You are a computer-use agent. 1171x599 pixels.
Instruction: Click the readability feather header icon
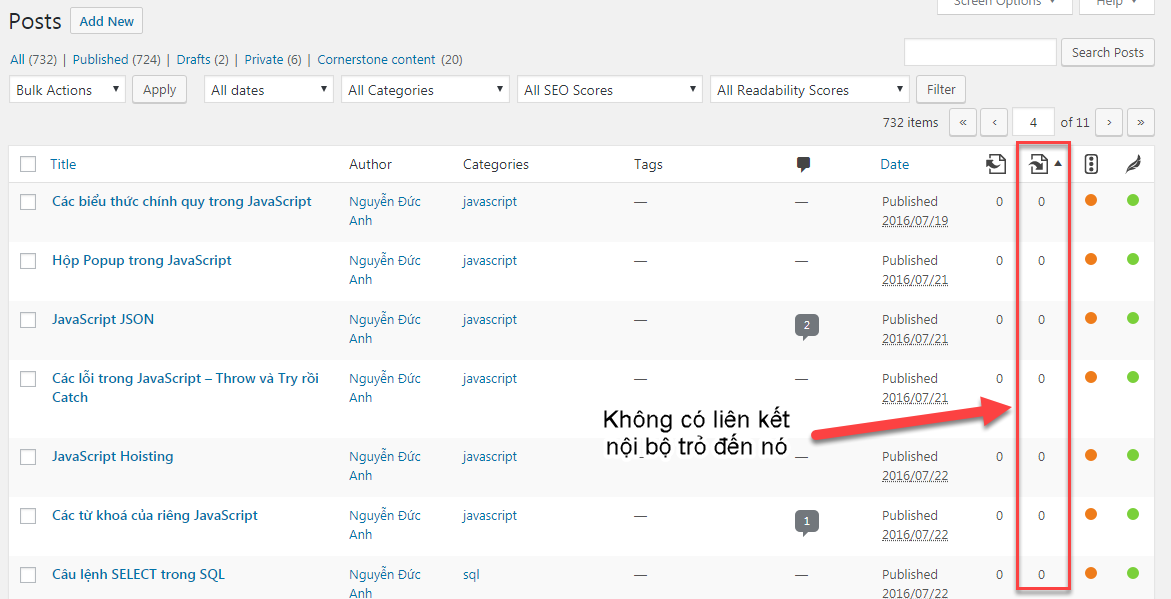[1132, 164]
